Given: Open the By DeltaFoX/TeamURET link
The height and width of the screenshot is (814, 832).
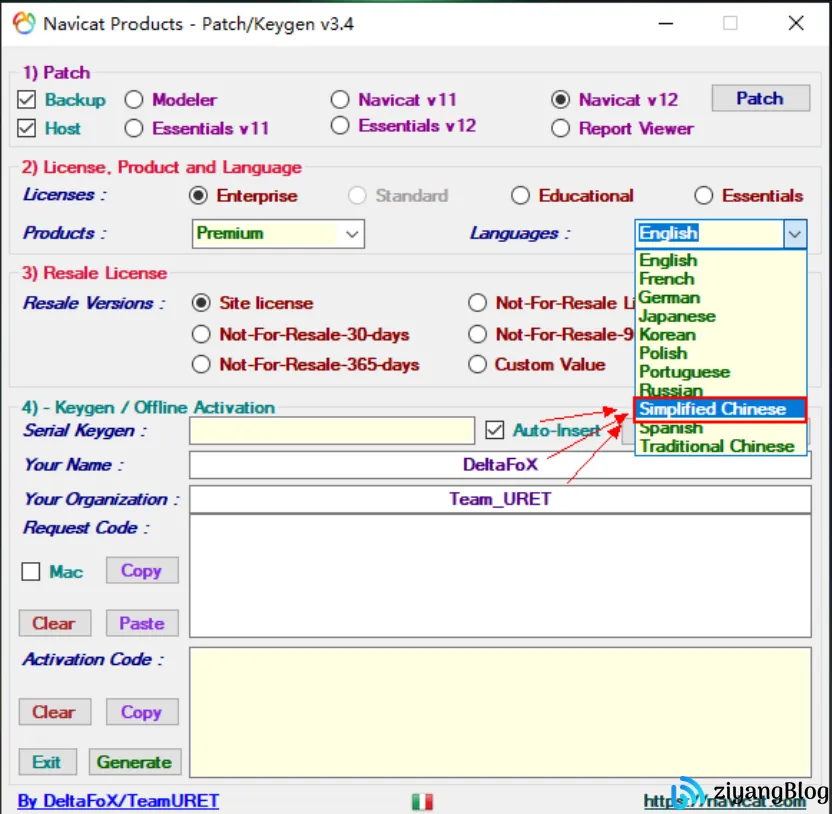Looking at the screenshot, I should (118, 801).
